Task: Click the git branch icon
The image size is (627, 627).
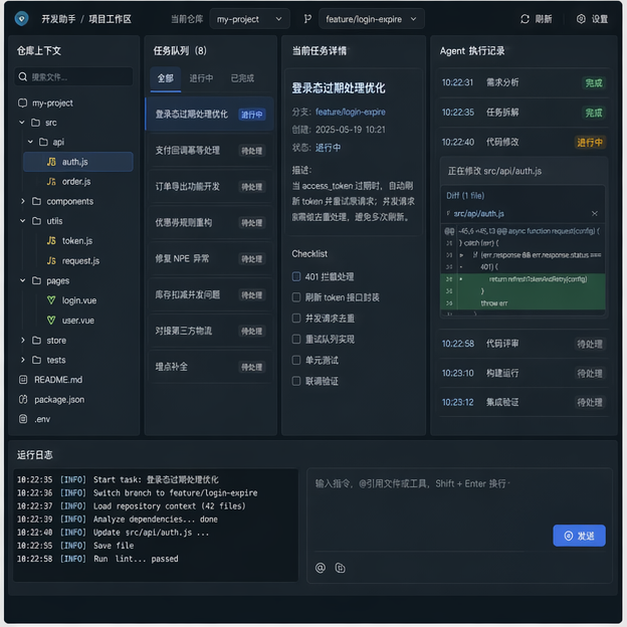Action: 308,19
